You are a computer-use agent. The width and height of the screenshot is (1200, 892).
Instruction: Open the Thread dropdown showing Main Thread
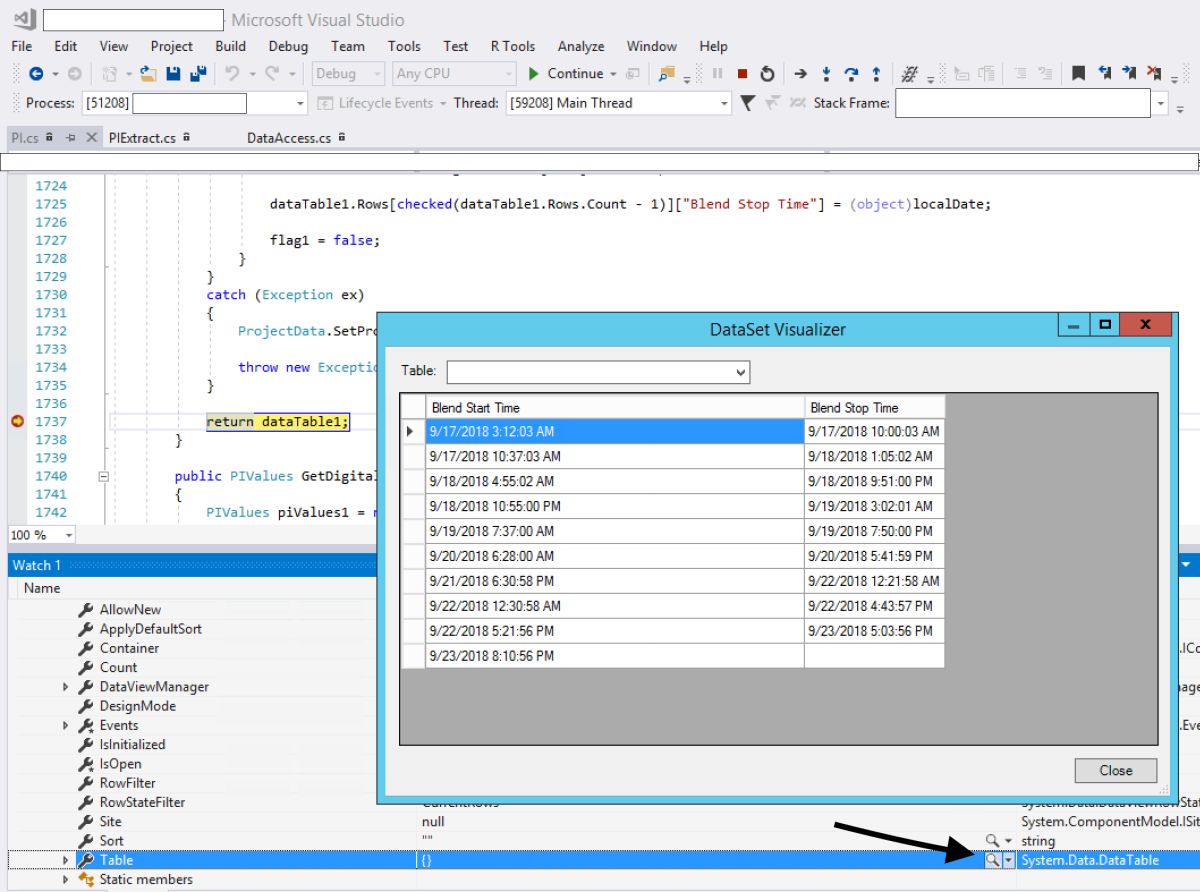pos(724,103)
